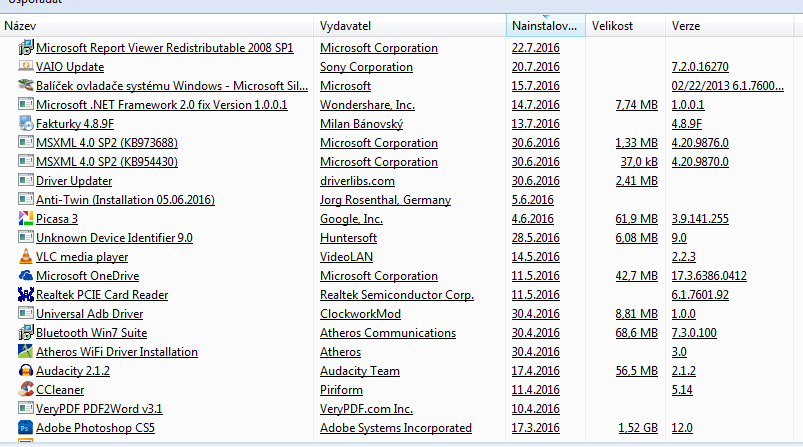Image resolution: width=803 pixels, height=447 pixels.
Task: Select Microsoft OneDrive program name
Action: (x=88, y=275)
